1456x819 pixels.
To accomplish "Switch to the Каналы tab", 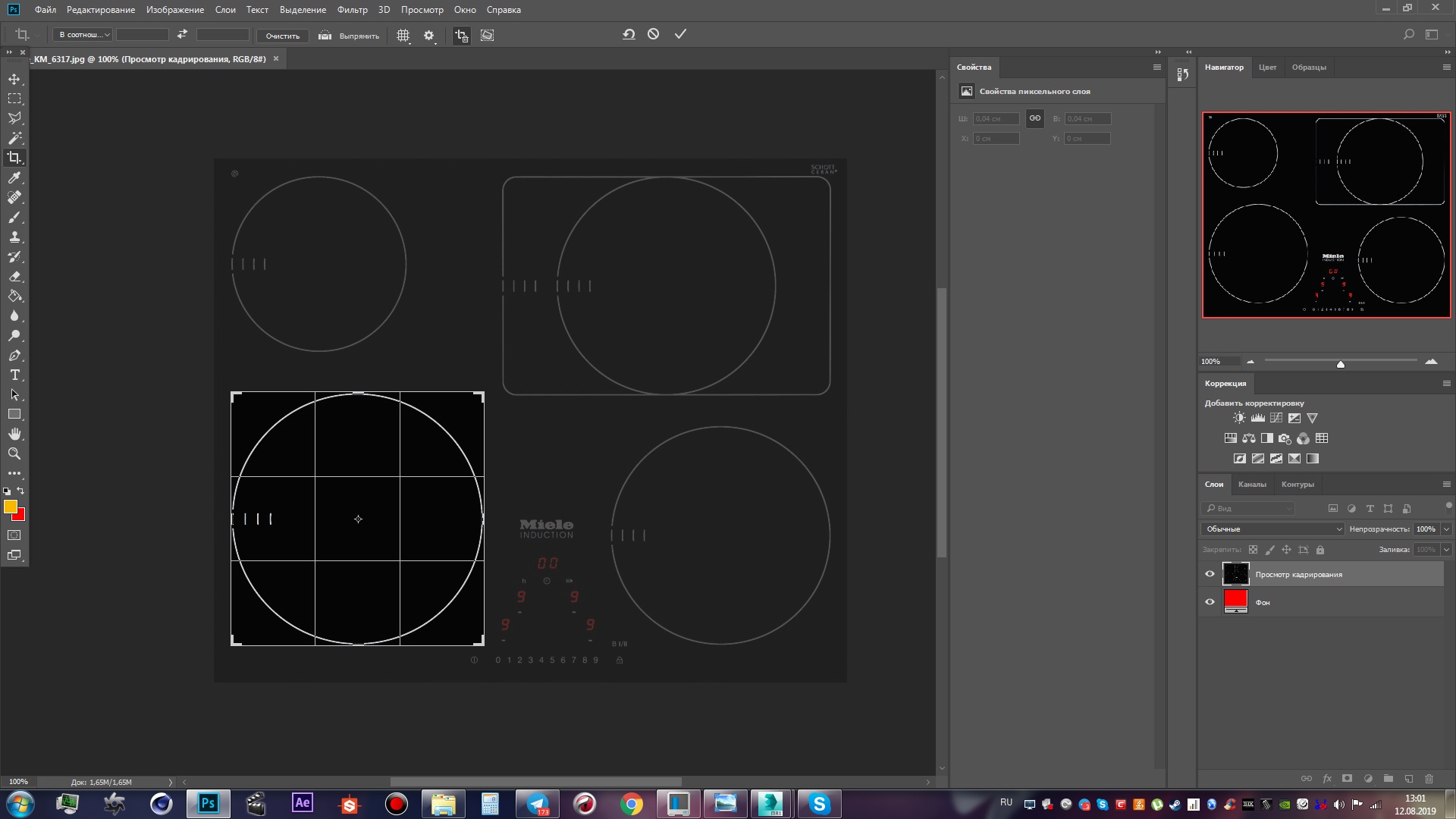I will click(x=1251, y=485).
